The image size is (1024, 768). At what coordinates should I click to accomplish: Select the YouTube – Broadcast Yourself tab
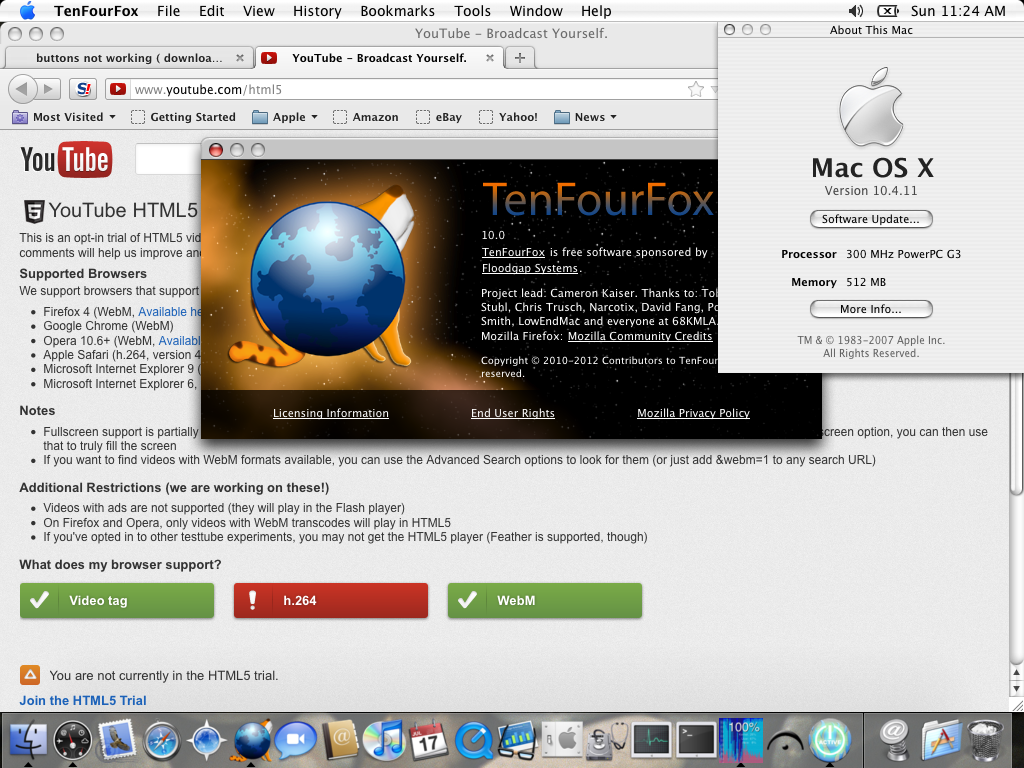coord(379,58)
